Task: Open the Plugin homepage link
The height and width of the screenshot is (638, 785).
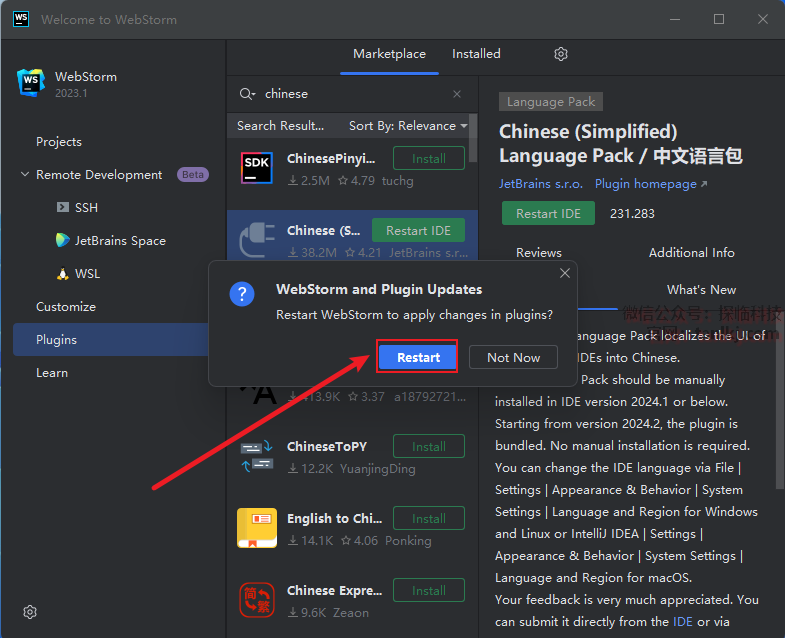Action: point(650,184)
